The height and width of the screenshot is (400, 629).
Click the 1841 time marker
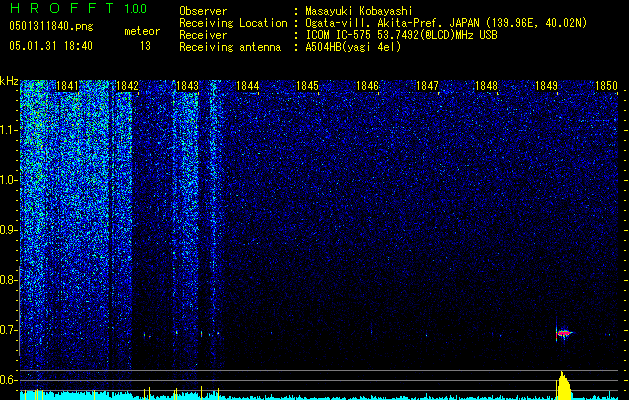[67, 86]
